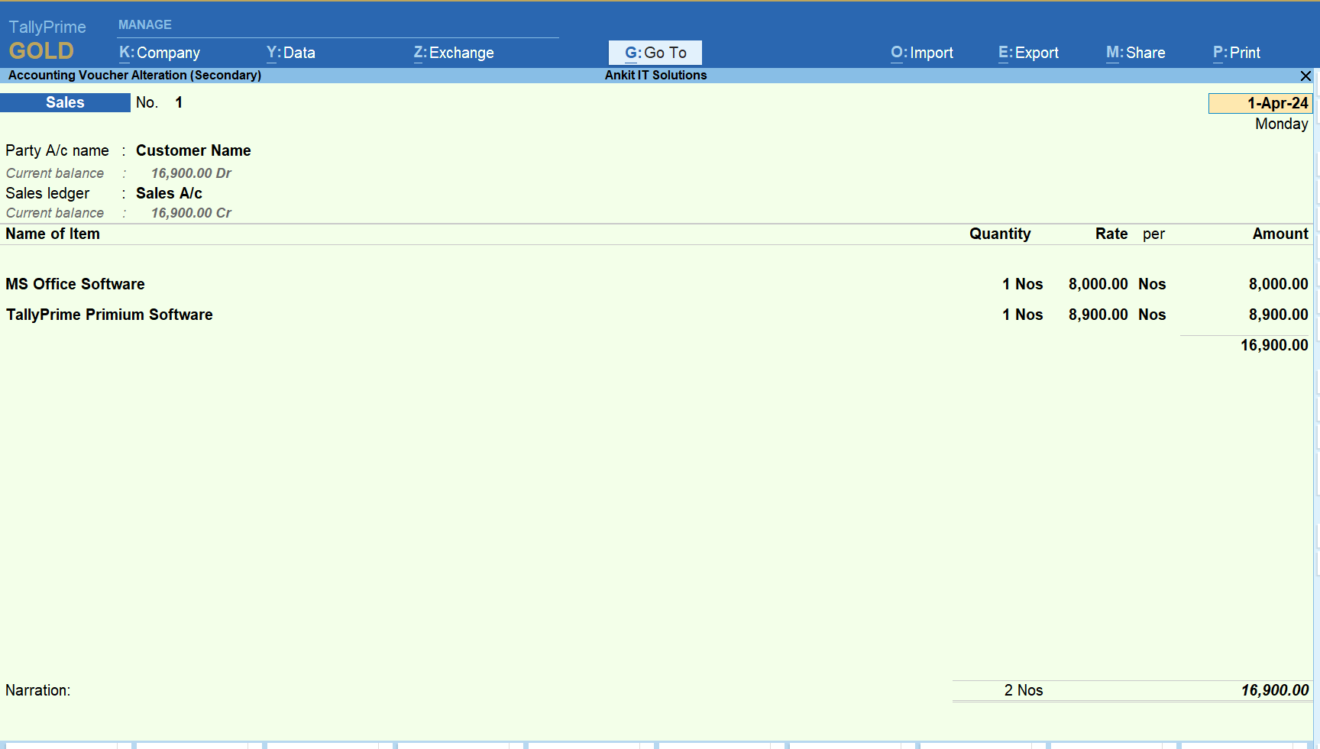Select the MS Office Software item row

click(x=656, y=284)
